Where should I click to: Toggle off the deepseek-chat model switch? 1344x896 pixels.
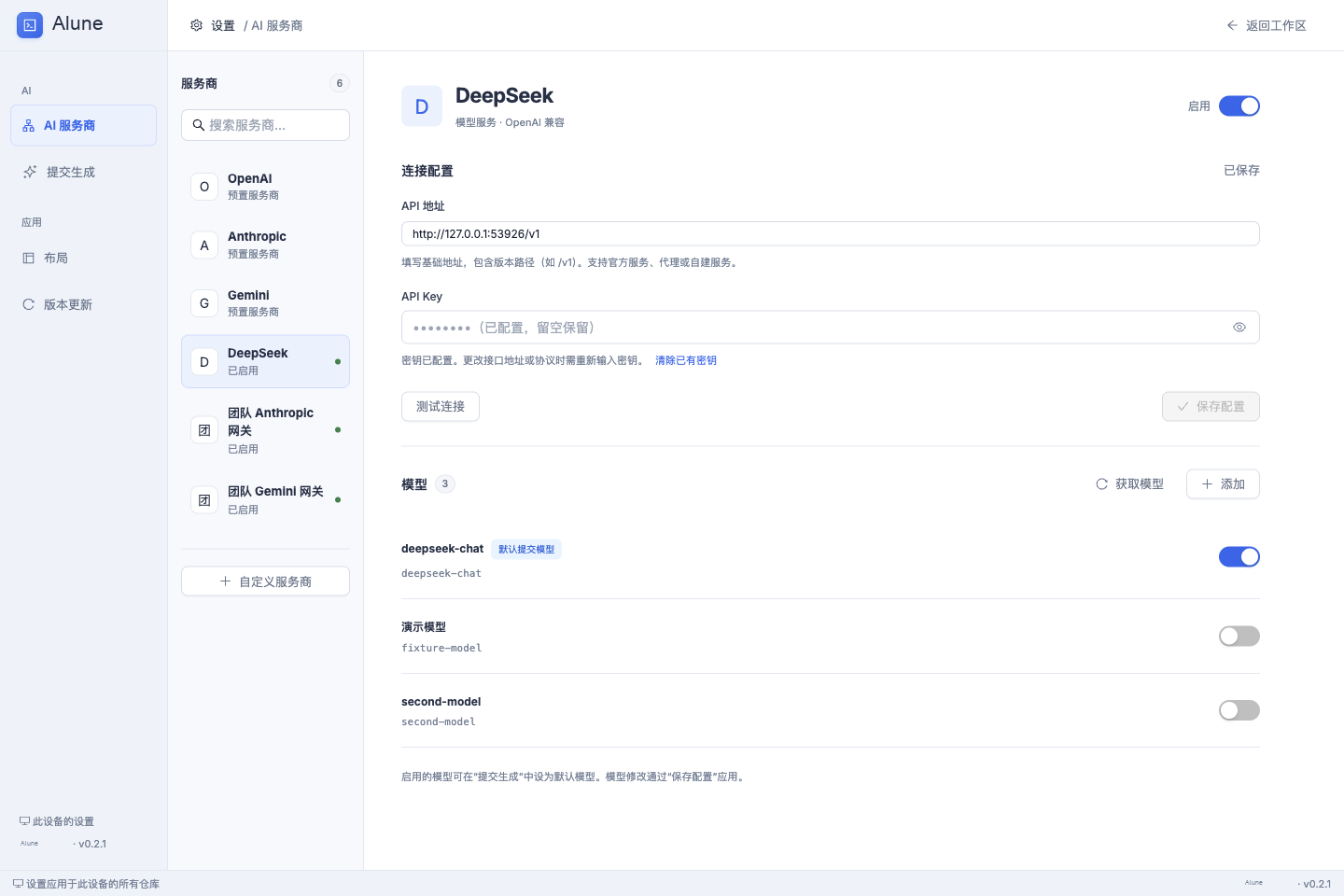tap(1239, 557)
